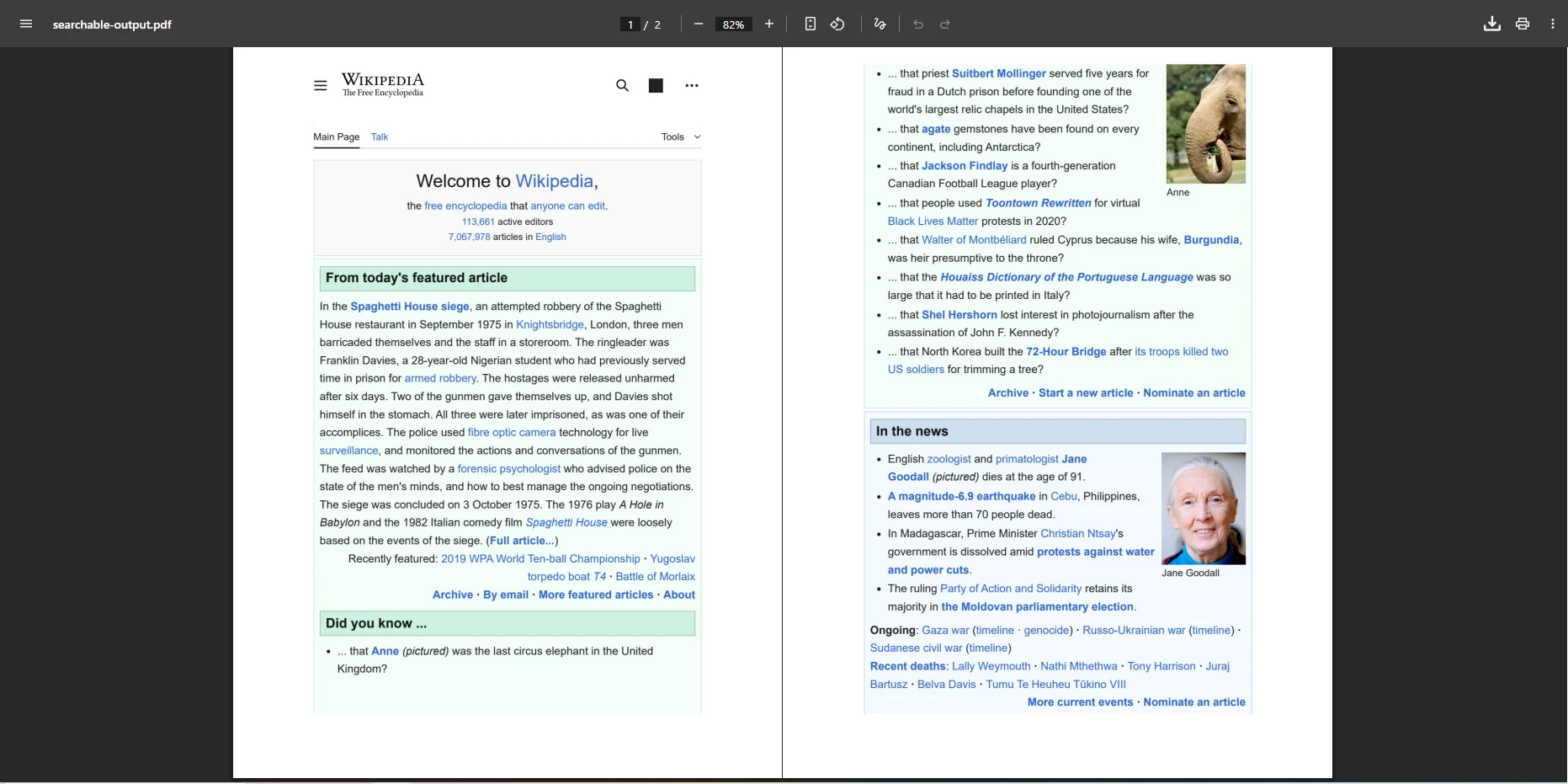1568x784 pixels.
Task: Click the Anne elephant image
Action: tap(1205, 124)
